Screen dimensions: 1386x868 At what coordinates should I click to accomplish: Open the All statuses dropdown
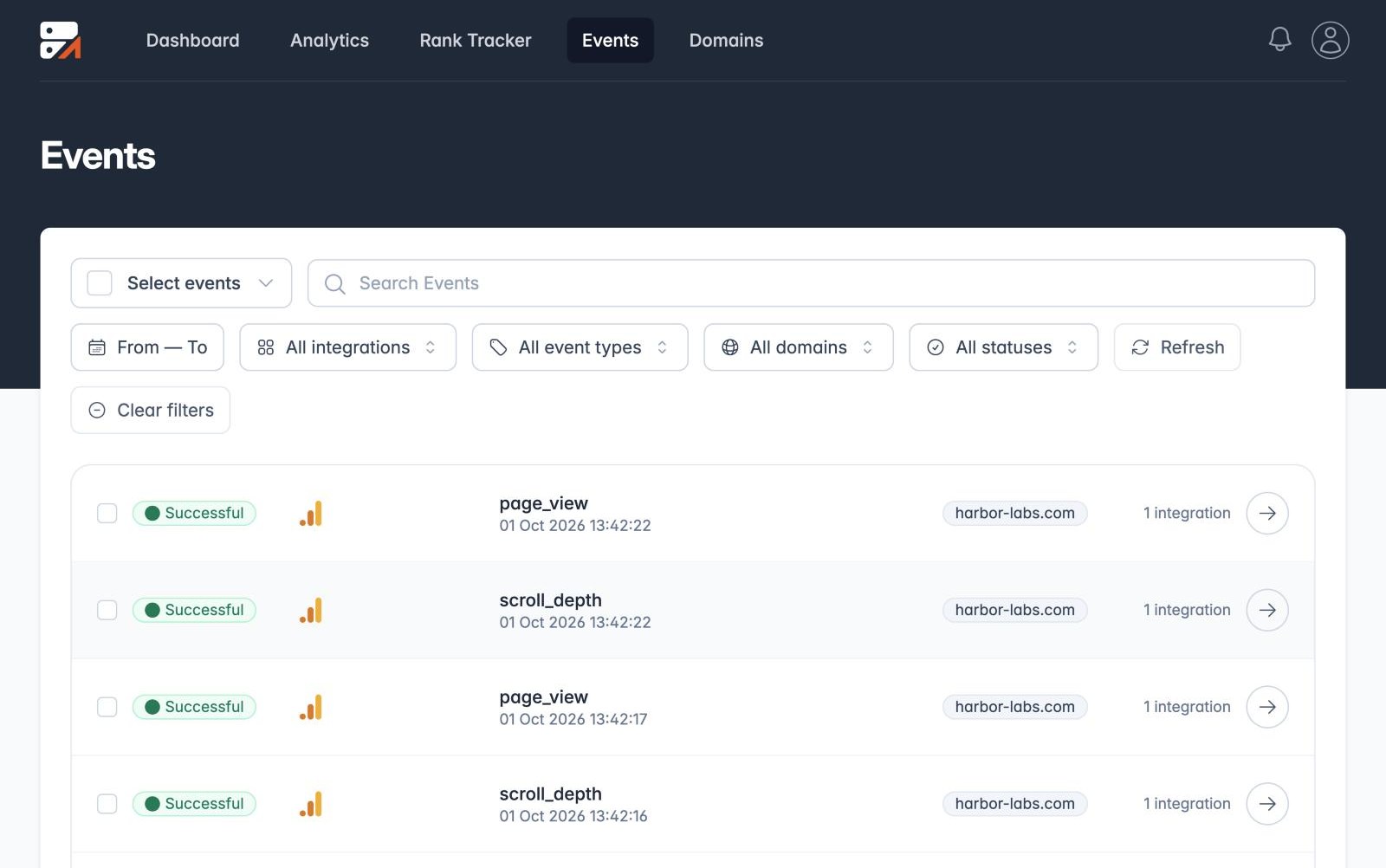(x=1003, y=347)
